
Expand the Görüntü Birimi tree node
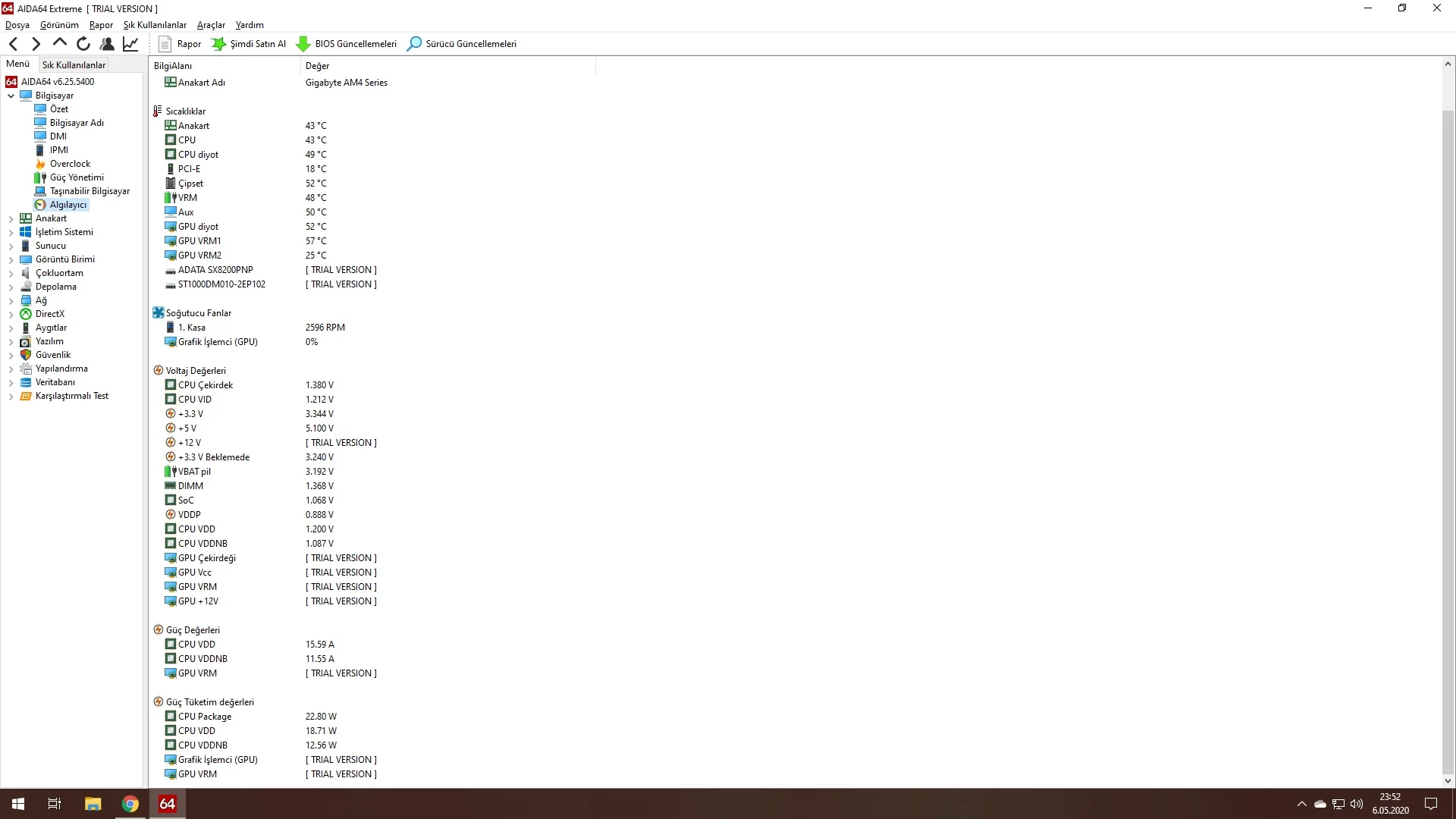coord(11,260)
